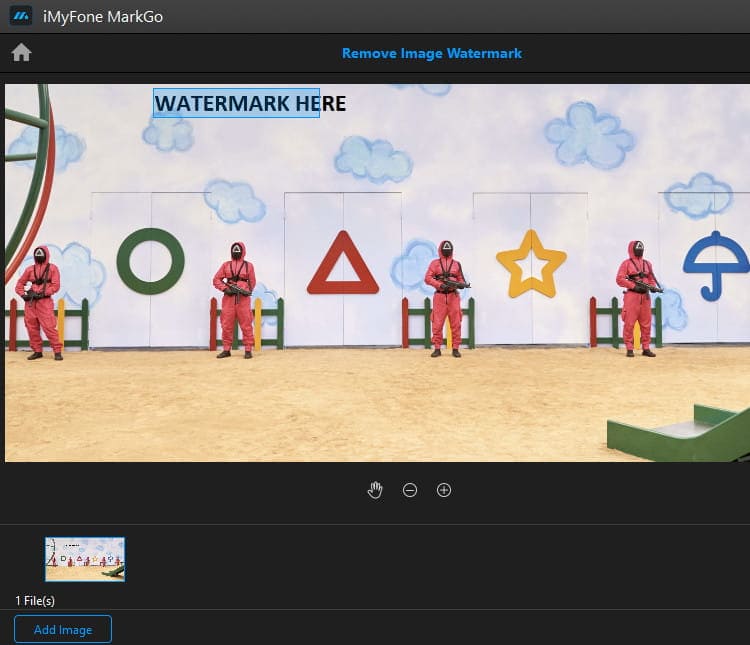The height and width of the screenshot is (645, 750).
Task: Click the watermark selection box
Action: [236, 103]
